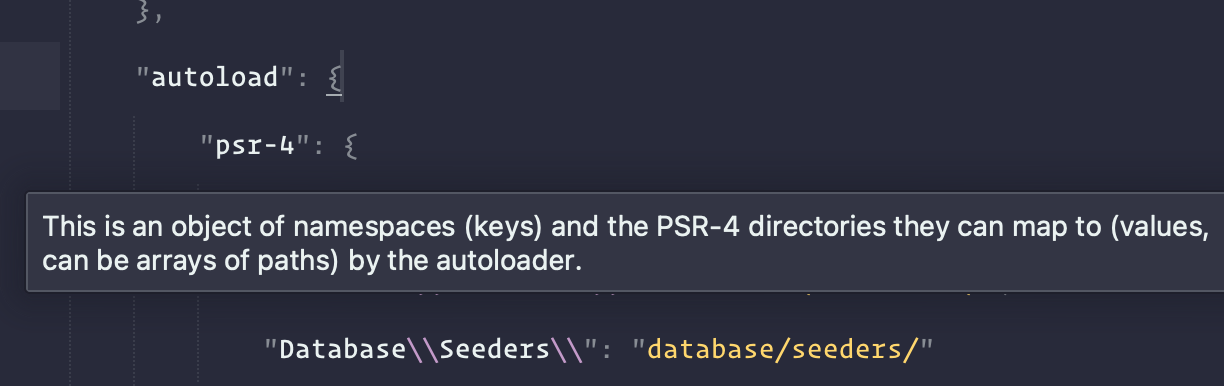Click the colon after the "autoload" key

click(302, 78)
